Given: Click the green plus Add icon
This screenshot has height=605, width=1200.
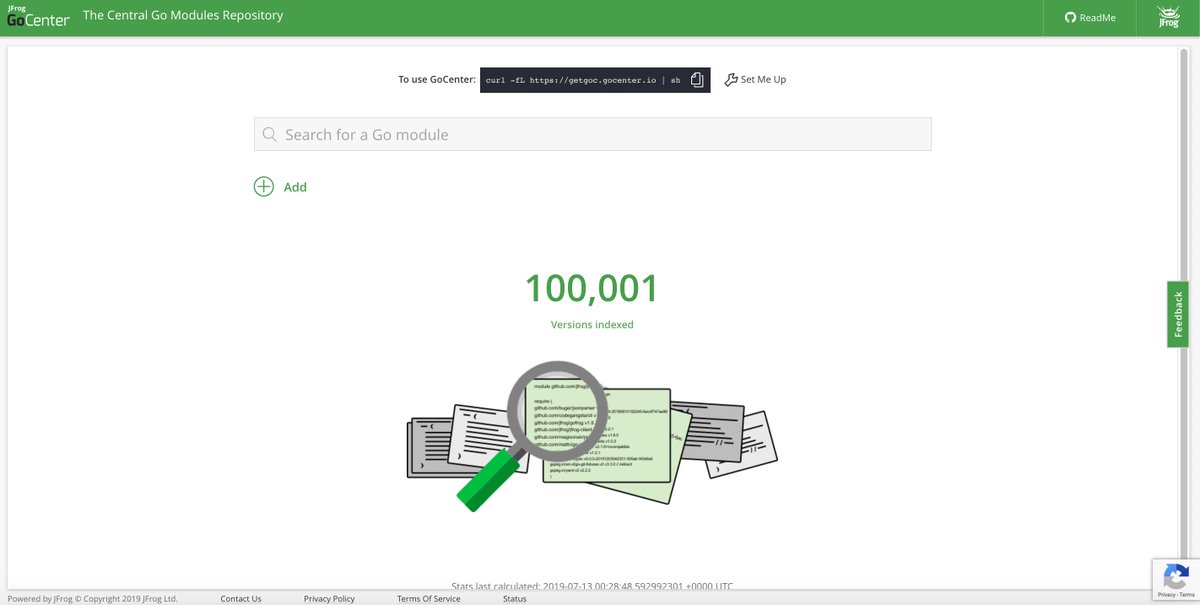Looking at the screenshot, I should click(x=264, y=186).
